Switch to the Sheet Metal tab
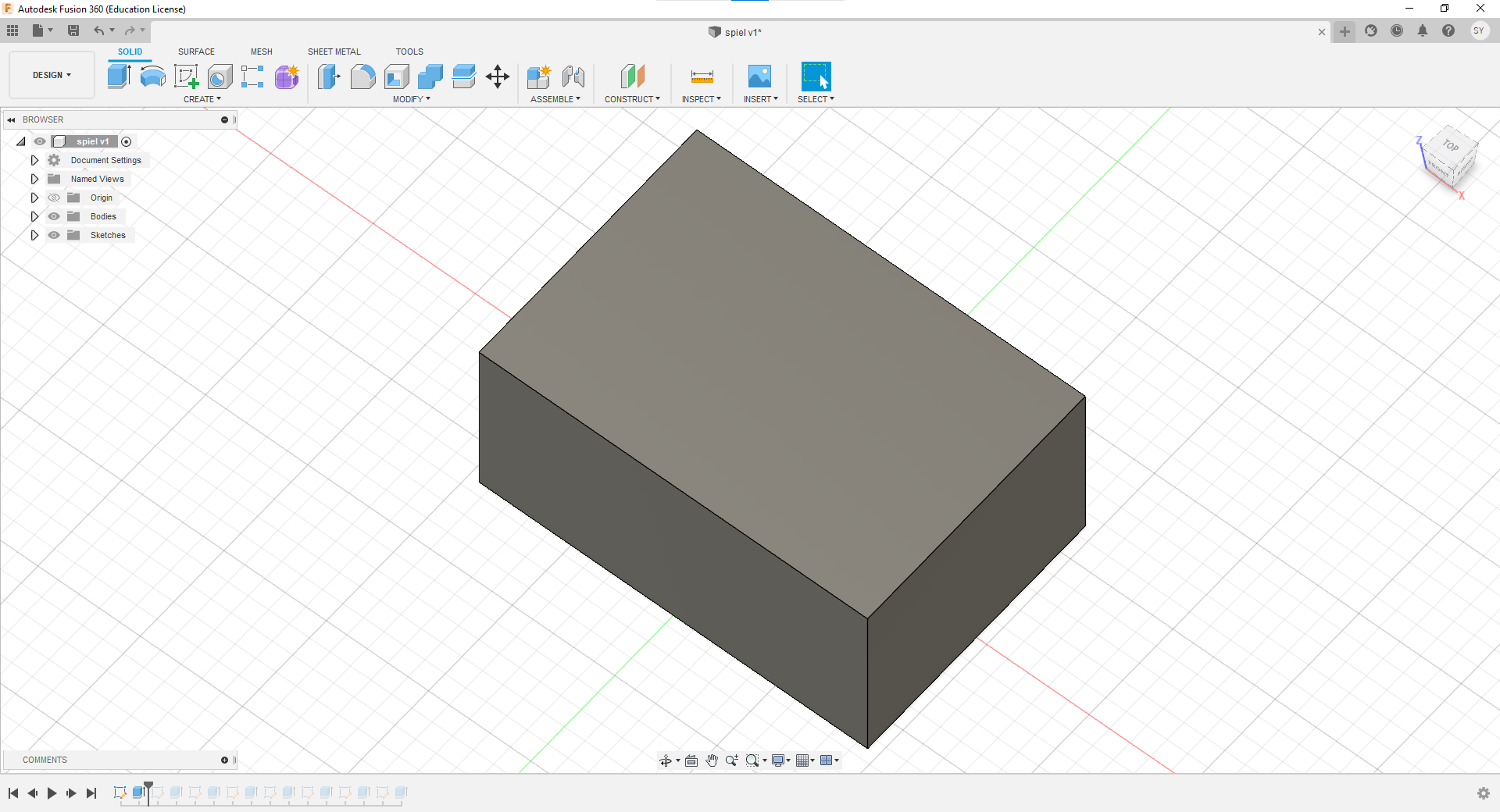Viewport: 1500px width, 812px height. point(334,52)
